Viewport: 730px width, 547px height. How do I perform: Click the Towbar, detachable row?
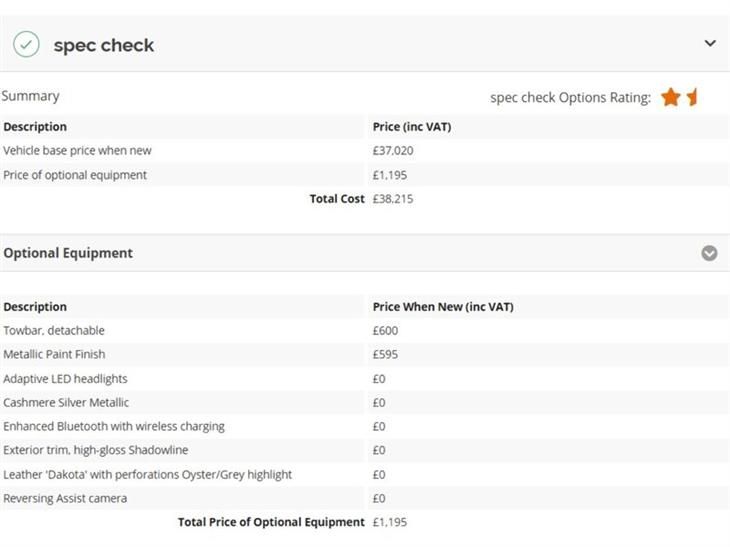click(365, 331)
